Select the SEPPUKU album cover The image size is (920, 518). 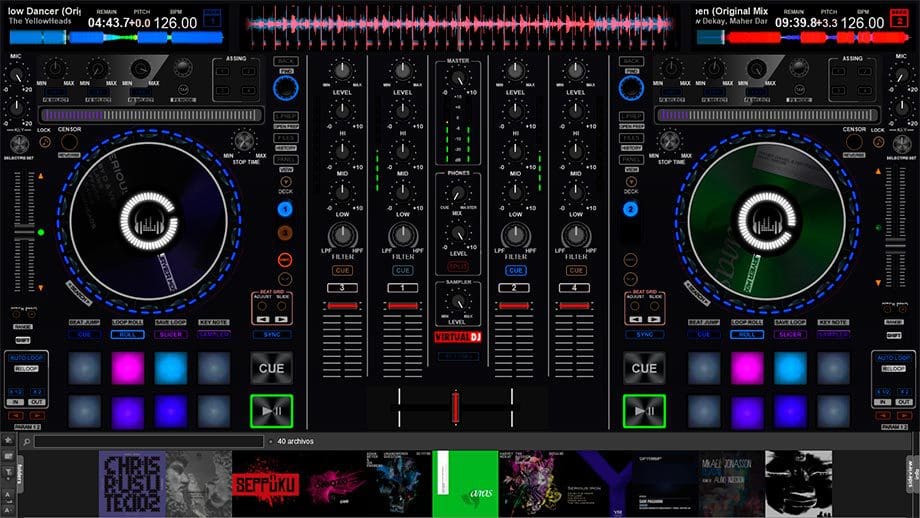(266, 484)
